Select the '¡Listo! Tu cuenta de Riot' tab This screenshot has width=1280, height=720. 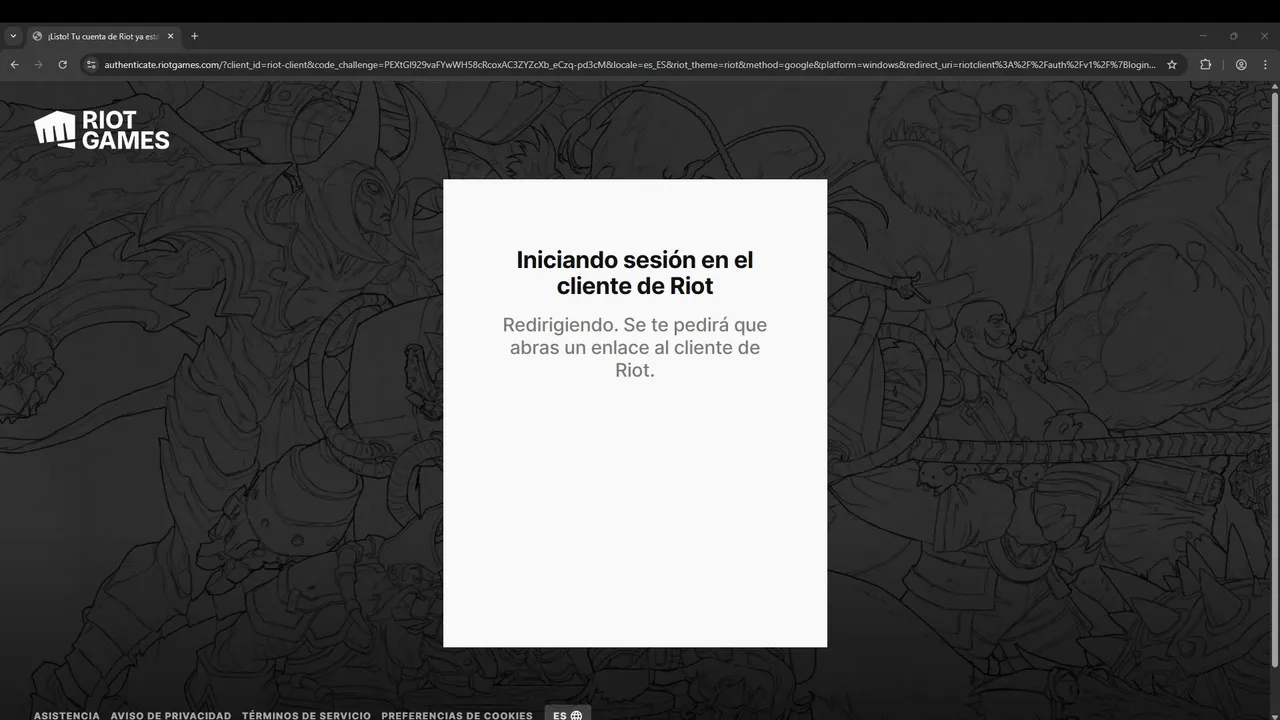[x=103, y=36]
